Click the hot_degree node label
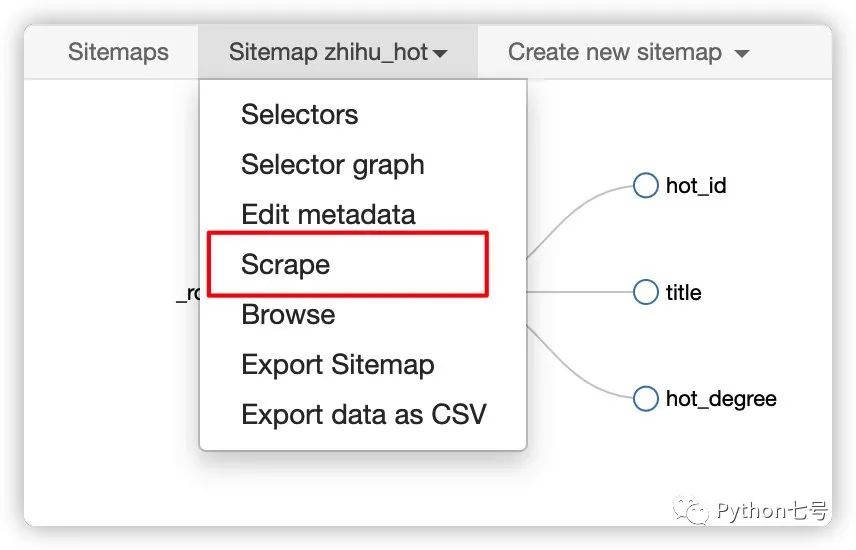The width and height of the screenshot is (856, 550). tap(721, 399)
